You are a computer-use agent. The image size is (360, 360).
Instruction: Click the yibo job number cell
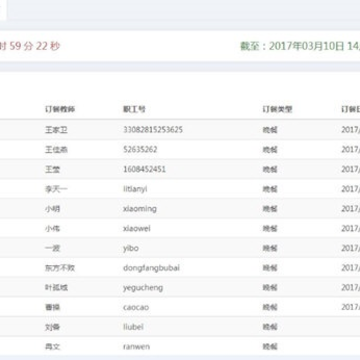(131, 248)
